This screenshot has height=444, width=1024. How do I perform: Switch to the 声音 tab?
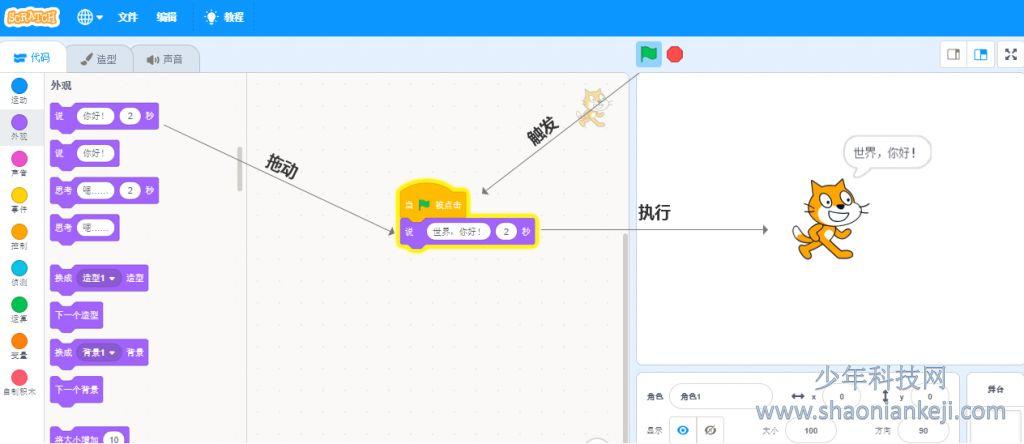click(x=165, y=59)
